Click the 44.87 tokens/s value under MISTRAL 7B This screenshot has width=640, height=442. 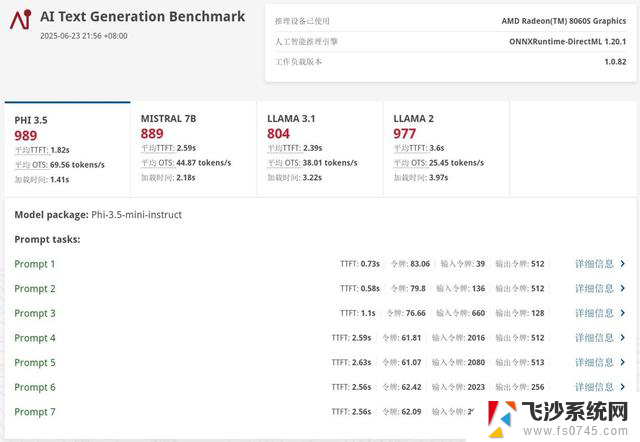click(x=204, y=163)
